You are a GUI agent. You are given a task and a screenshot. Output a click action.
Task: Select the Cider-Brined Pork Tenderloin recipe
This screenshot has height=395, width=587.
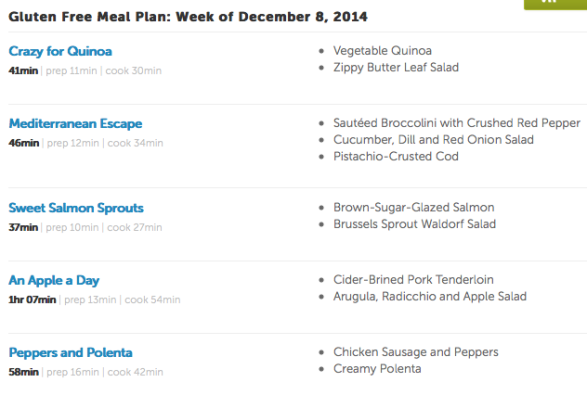pyautogui.click(x=413, y=280)
